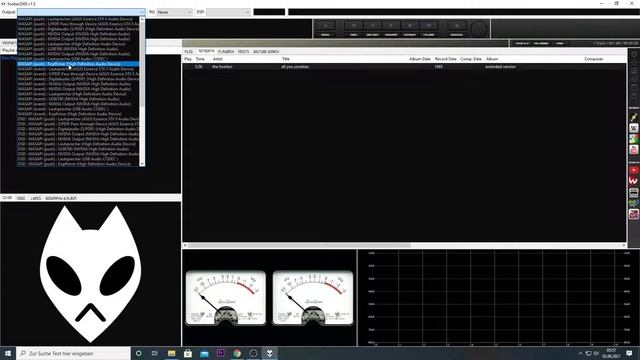This screenshot has height=360, width=640.
Task: Collapse the Output device combo box
Action: [142, 12]
